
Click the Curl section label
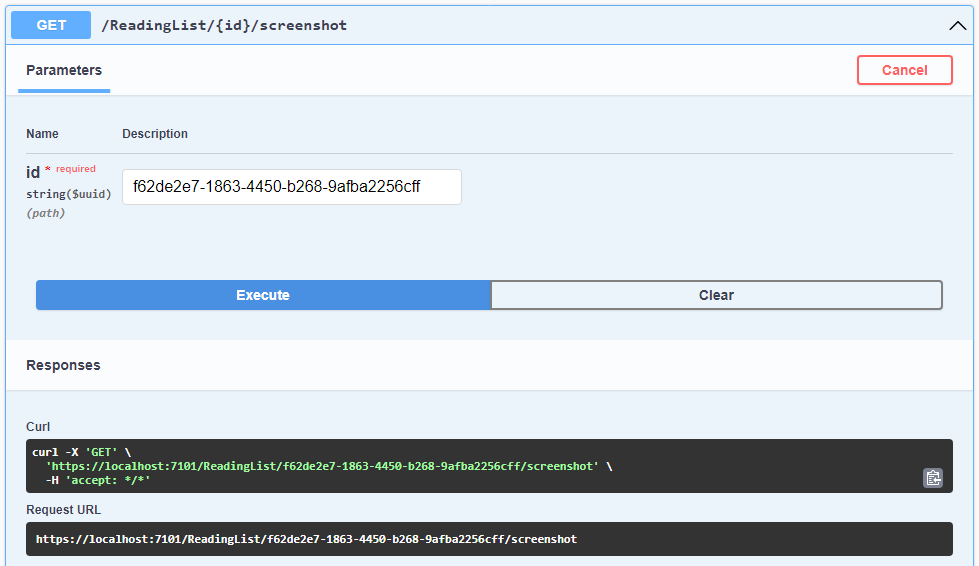coord(38,427)
